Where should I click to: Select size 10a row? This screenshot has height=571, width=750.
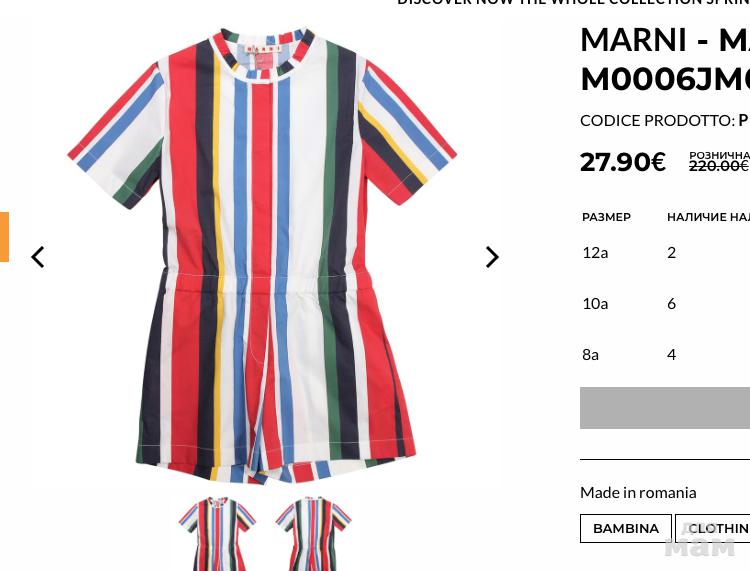pos(665,304)
